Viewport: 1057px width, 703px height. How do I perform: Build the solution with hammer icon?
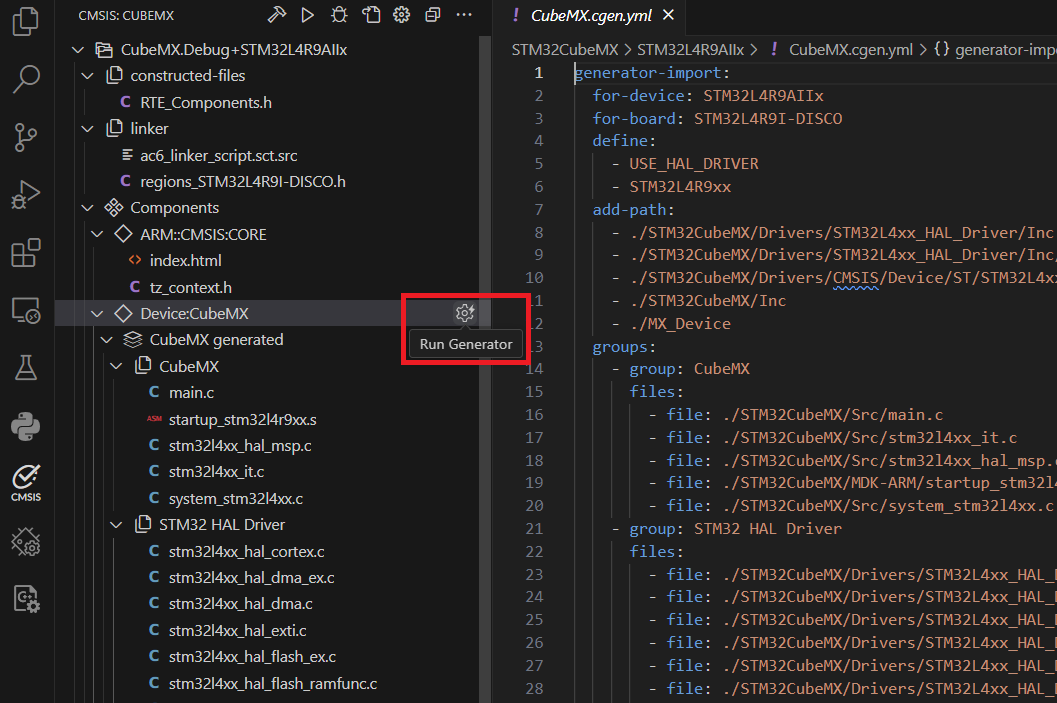276,15
